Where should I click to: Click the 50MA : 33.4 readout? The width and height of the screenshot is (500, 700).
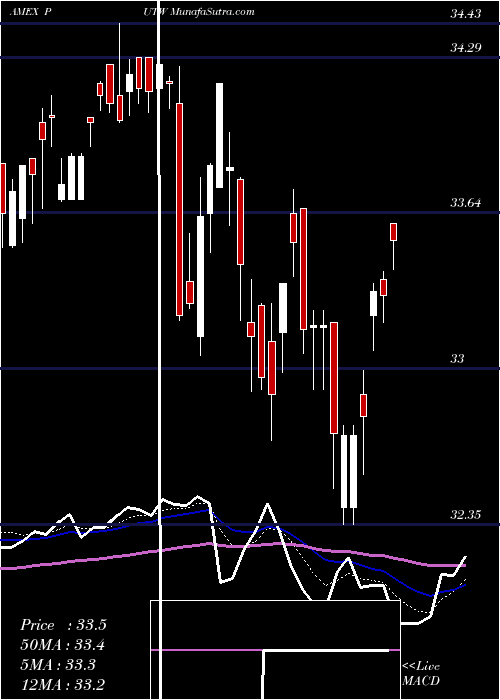(x=63, y=645)
